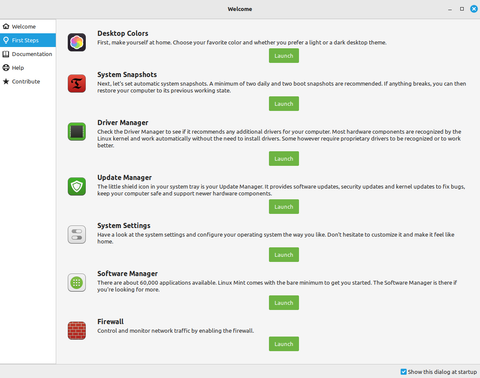Click the Driver Manager chip icon
This screenshot has width=480, height=378.
[77, 131]
